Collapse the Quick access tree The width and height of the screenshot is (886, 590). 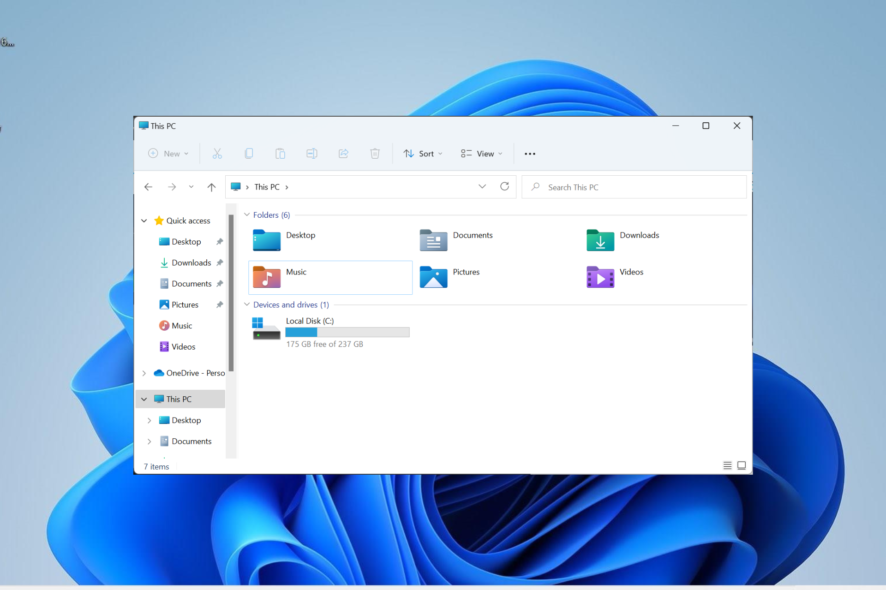[144, 221]
